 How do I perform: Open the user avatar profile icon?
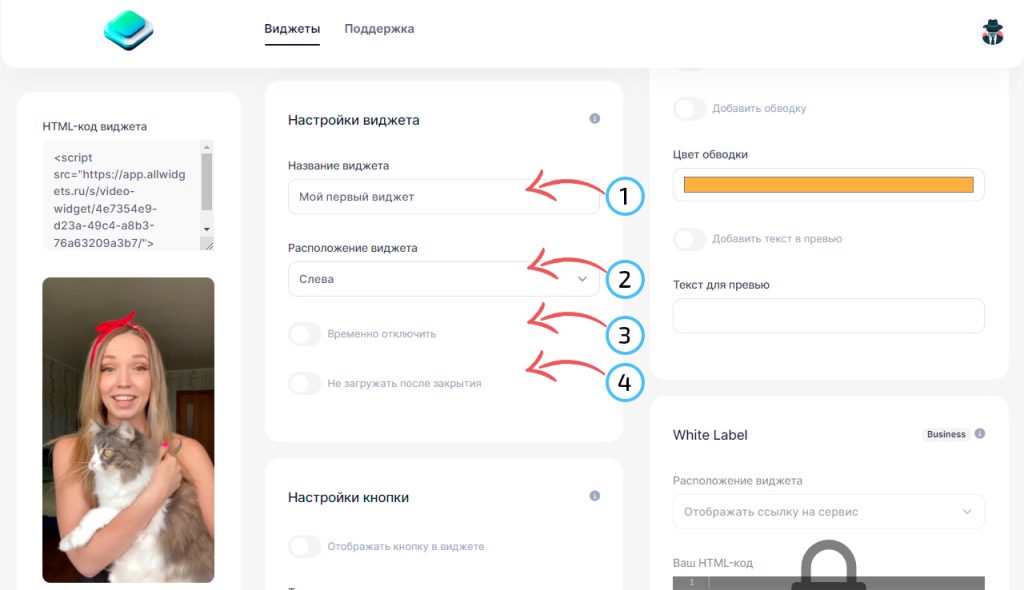[992, 31]
